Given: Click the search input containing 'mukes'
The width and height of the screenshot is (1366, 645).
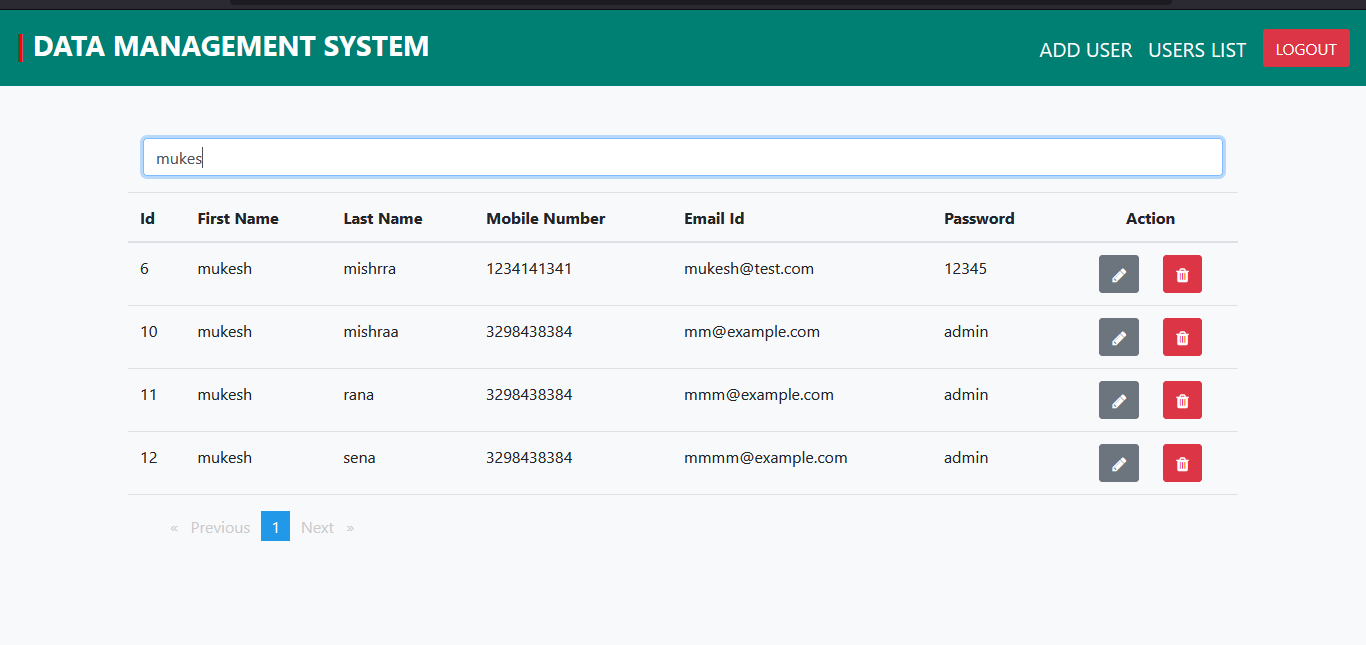Looking at the screenshot, I should click(x=683, y=157).
